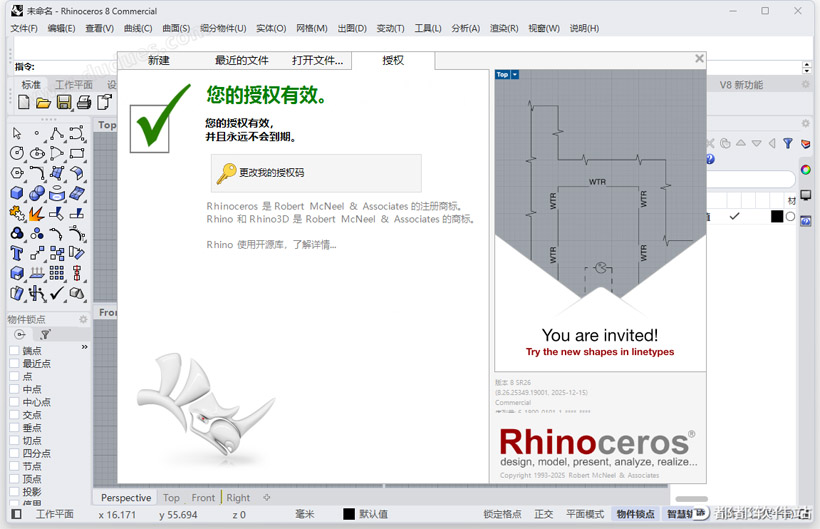Select the control point Curve tool
The width and height of the screenshot is (820, 529).
tap(77, 133)
